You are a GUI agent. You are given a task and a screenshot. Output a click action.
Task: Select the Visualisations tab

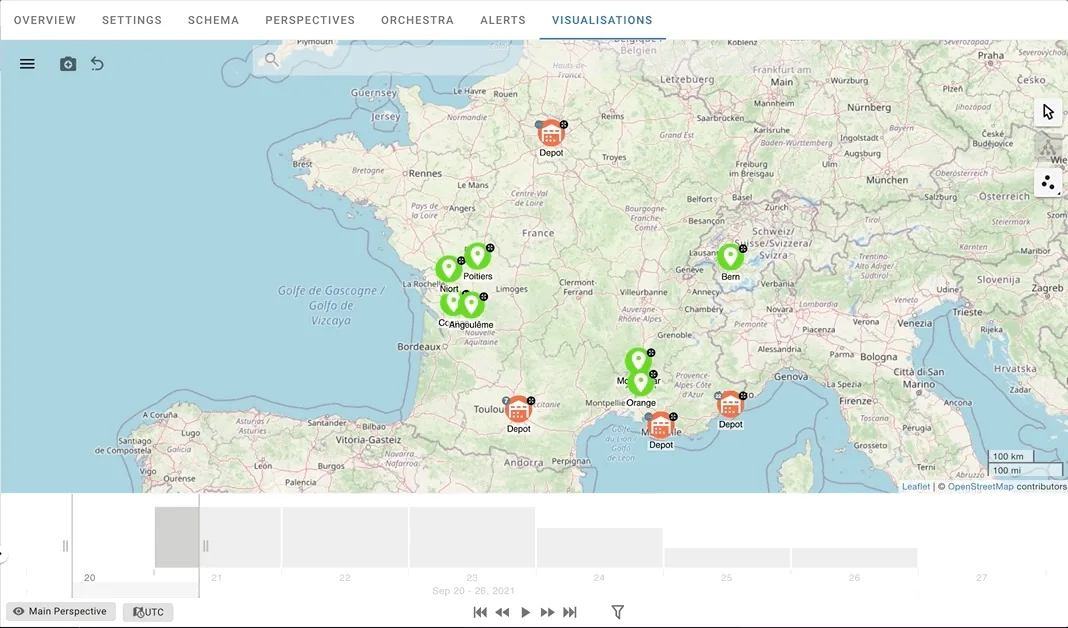pos(602,20)
